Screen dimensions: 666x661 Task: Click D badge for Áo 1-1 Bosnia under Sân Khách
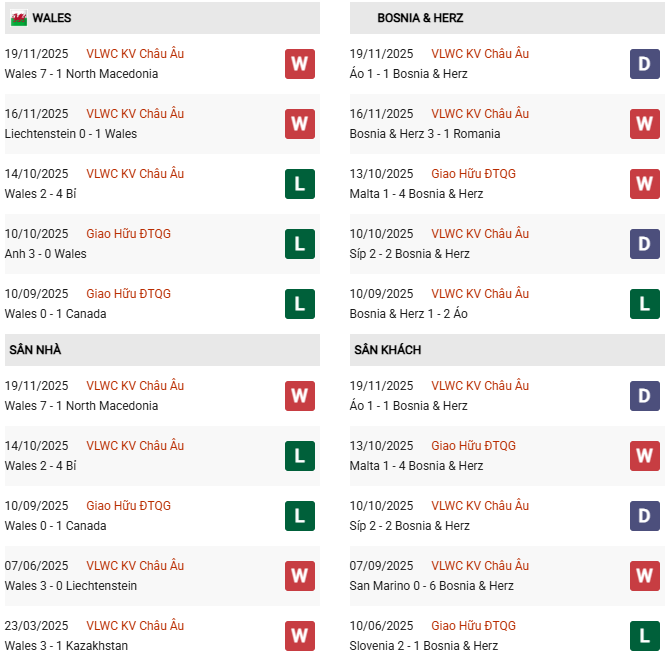click(x=644, y=396)
